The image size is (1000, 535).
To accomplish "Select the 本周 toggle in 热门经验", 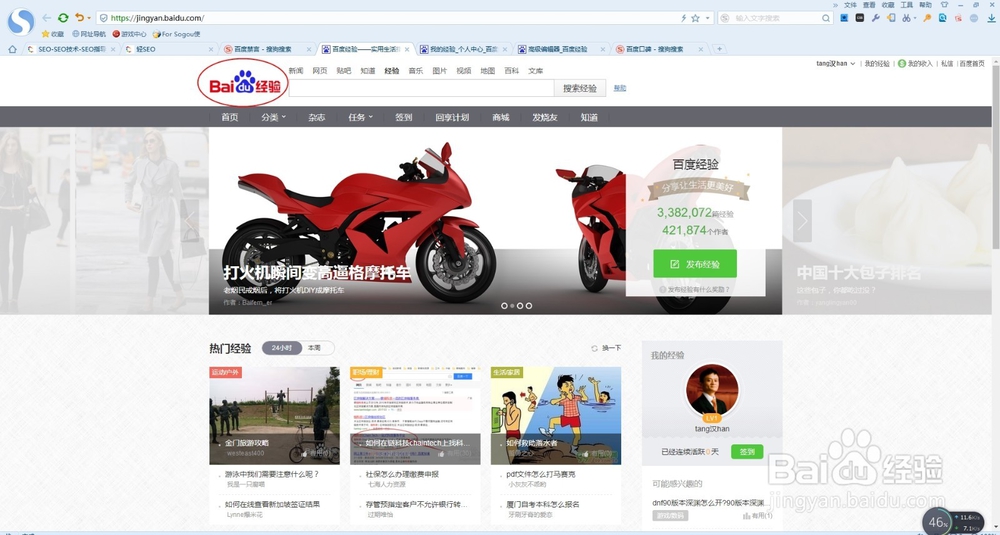I will click(x=316, y=348).
